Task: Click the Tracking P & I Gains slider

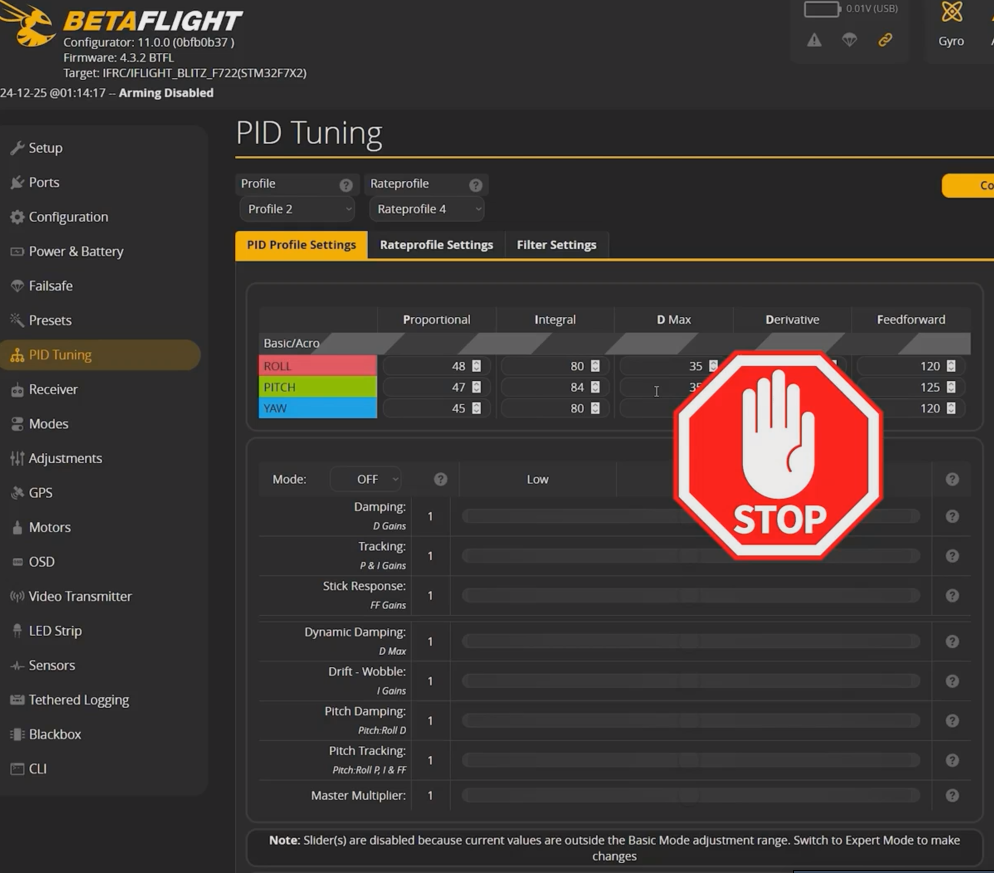Action: point(690,556)
